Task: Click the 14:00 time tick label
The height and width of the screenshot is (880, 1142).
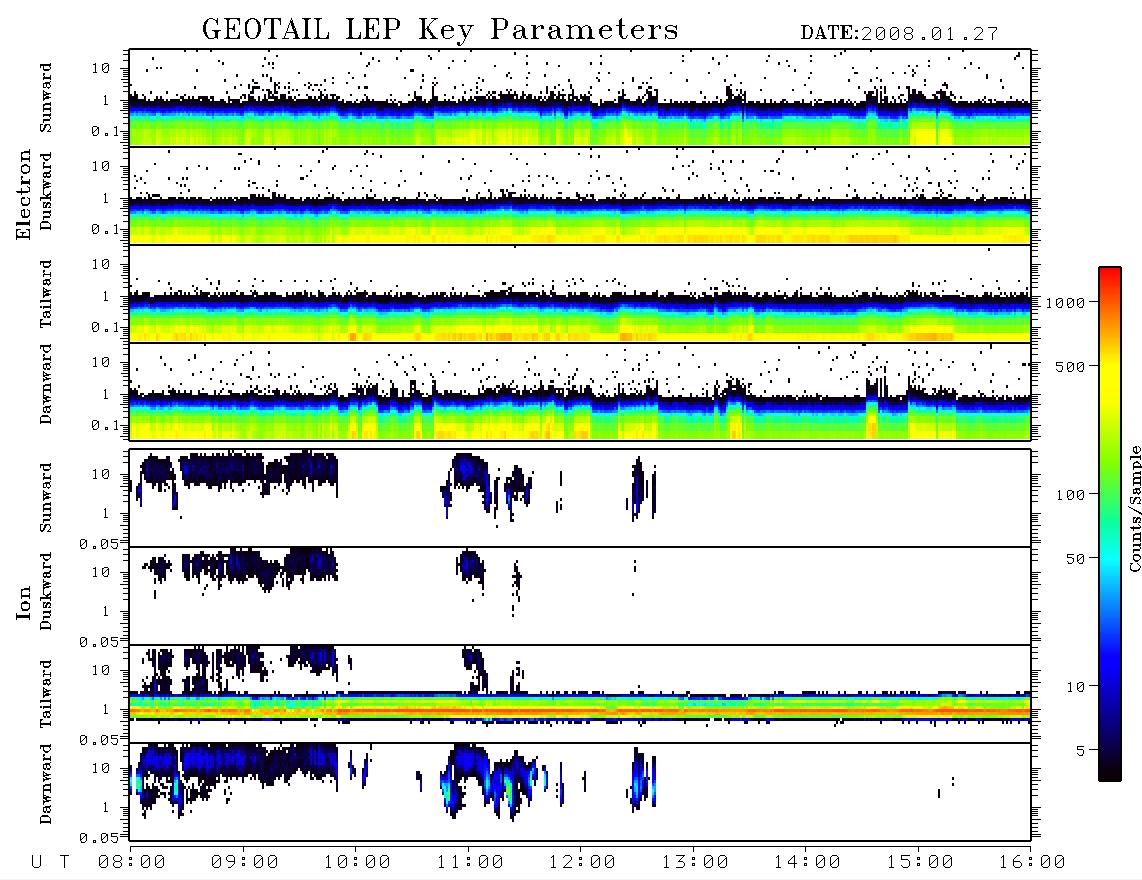Action: [807, 862]
